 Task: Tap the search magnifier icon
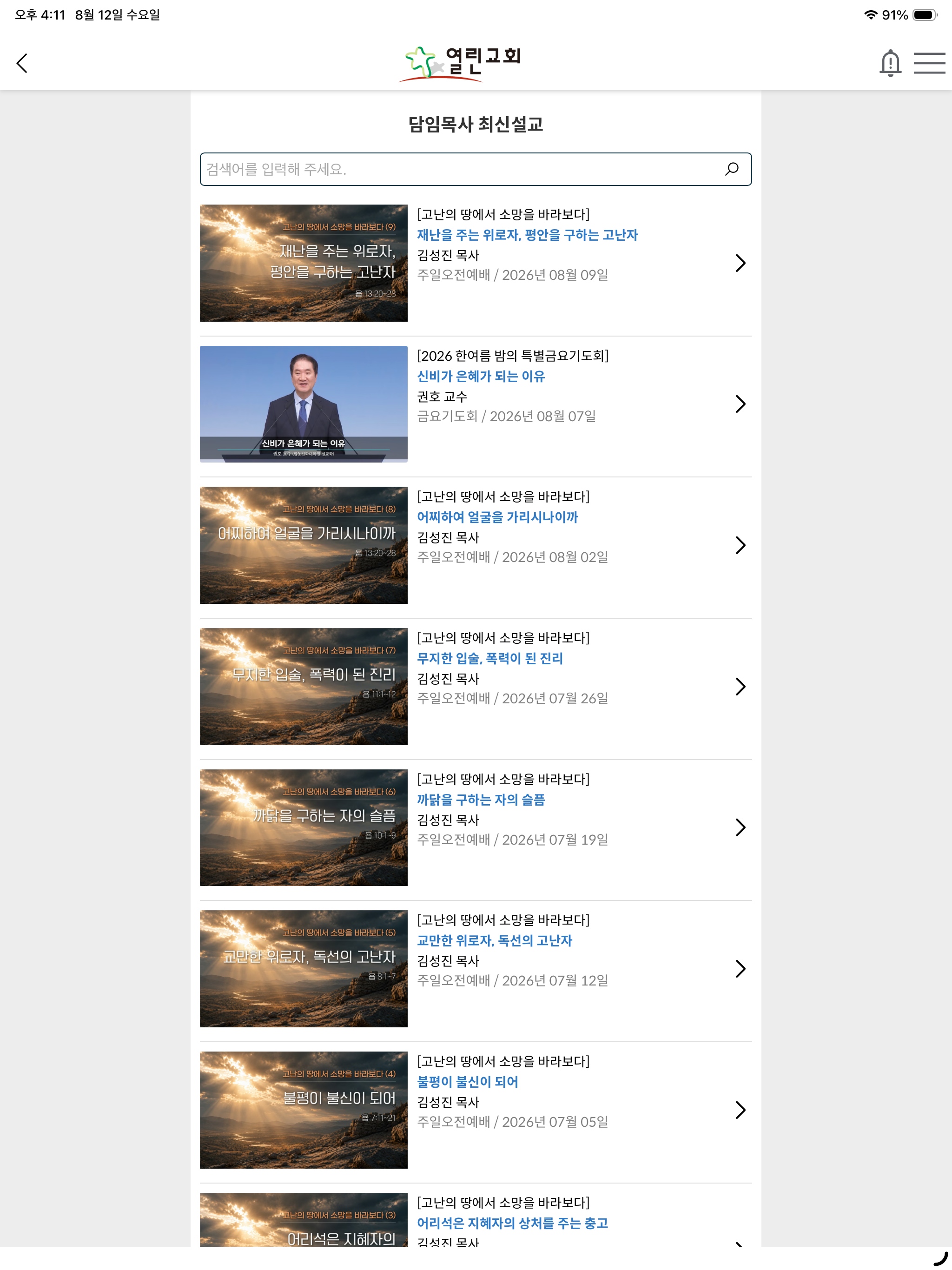coord(732,169)
